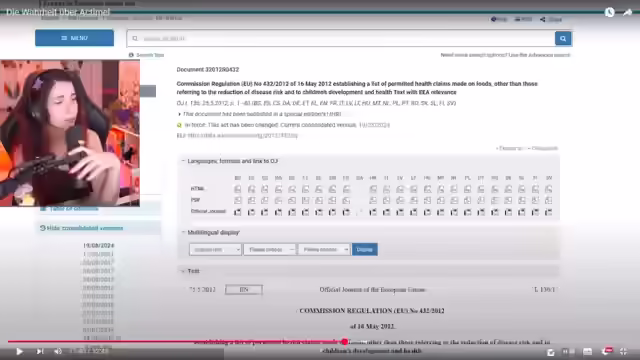640x360 pixels.
Task: Select consolidated version 19/08/2024
Action: (x=99, y=246)
